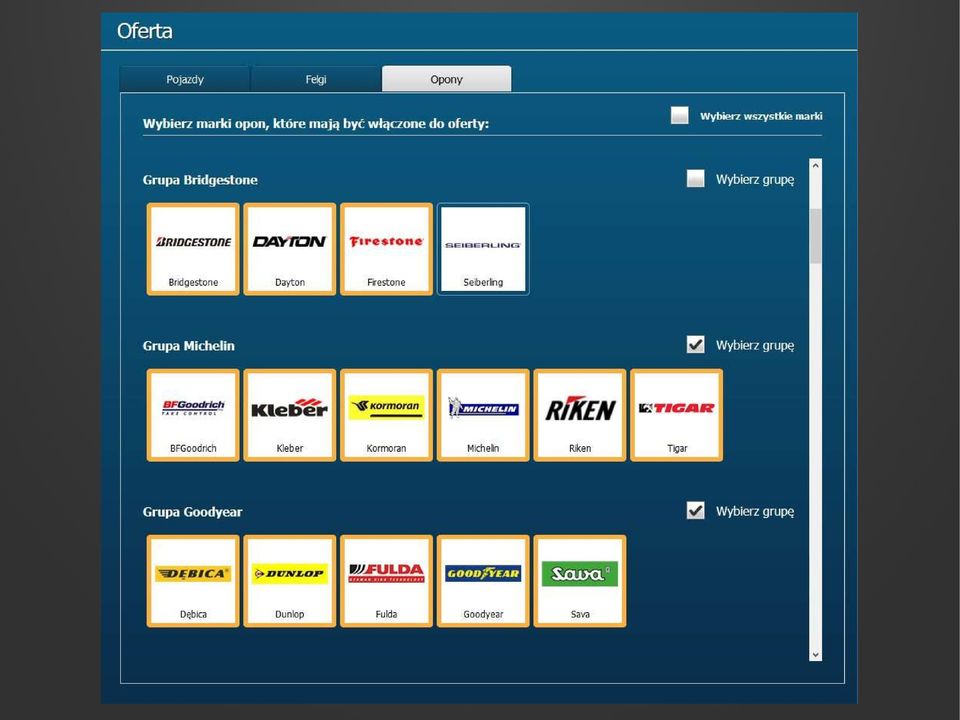Click the scrollbar down arrow
The height and width of the screenshot is (720, 960).
[815, 654]
